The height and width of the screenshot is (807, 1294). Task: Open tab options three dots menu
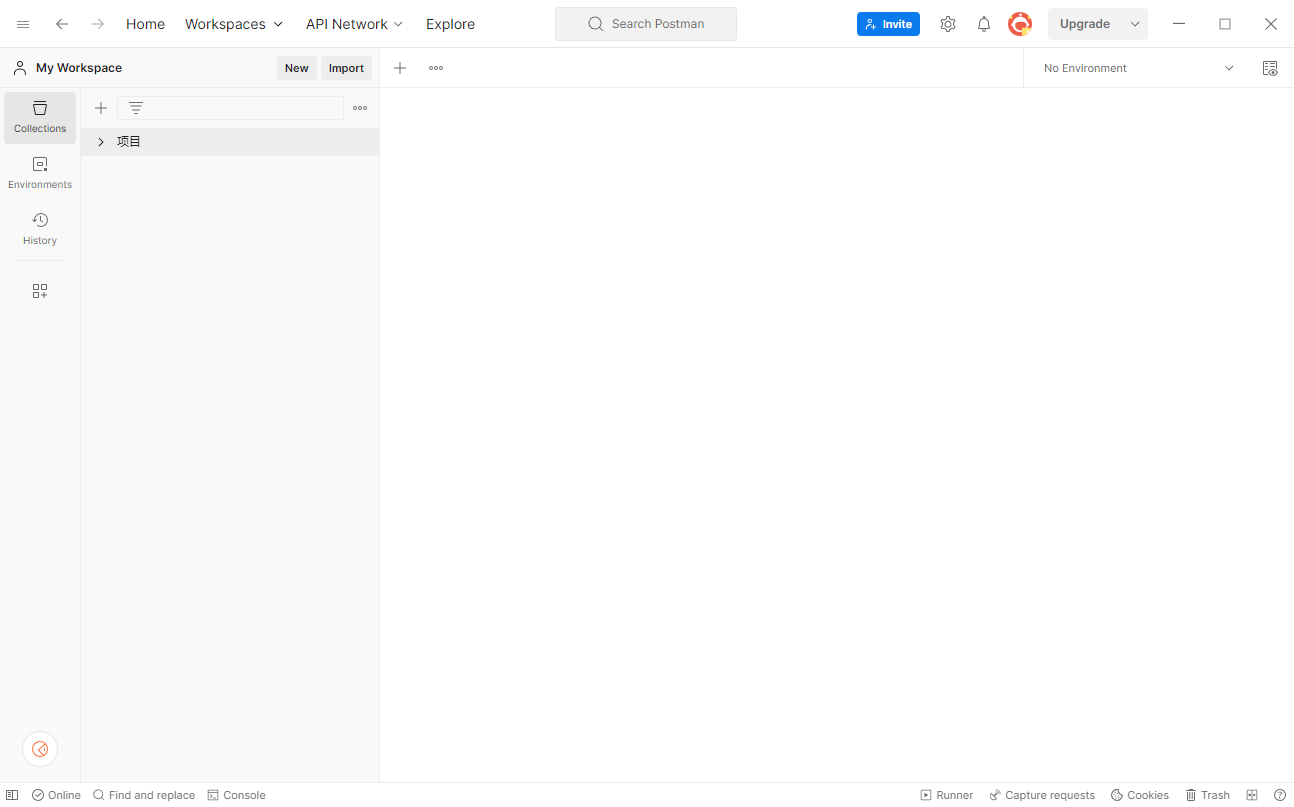(x=436, y=68)
